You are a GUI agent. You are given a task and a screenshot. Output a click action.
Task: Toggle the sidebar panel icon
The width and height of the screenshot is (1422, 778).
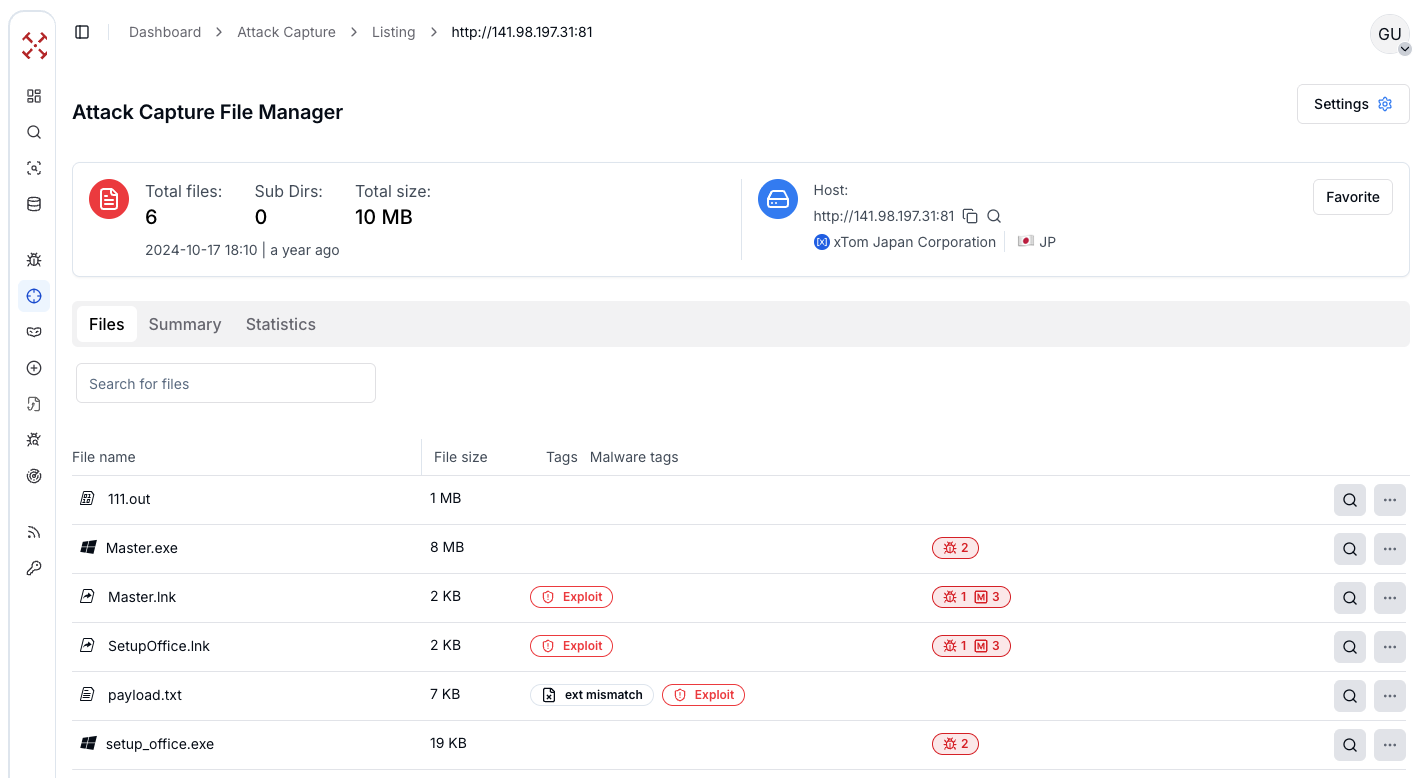82,32
